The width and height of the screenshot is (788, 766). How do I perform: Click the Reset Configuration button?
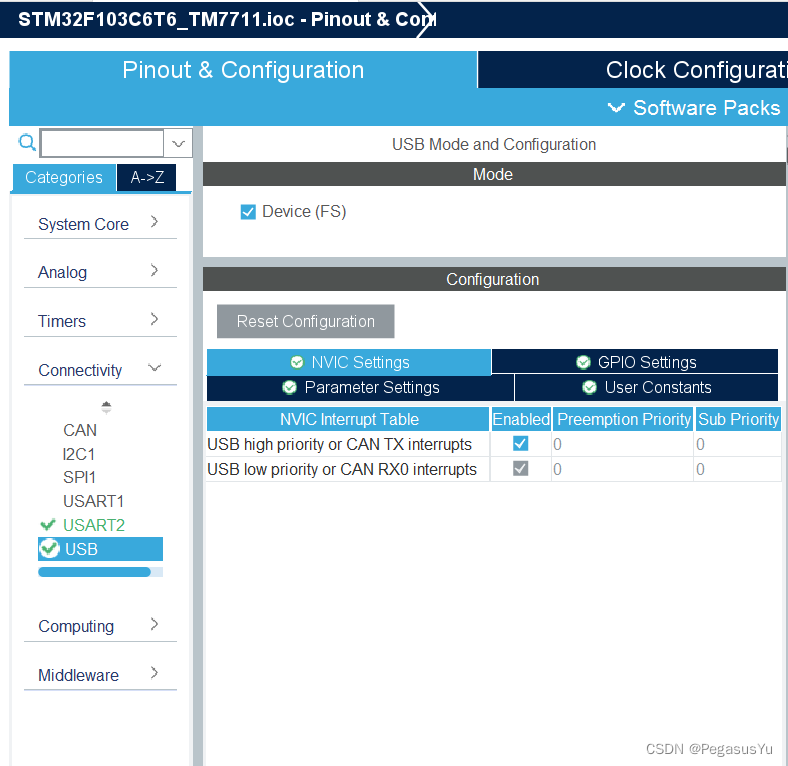pyautogui.click(x=306, y=321)
